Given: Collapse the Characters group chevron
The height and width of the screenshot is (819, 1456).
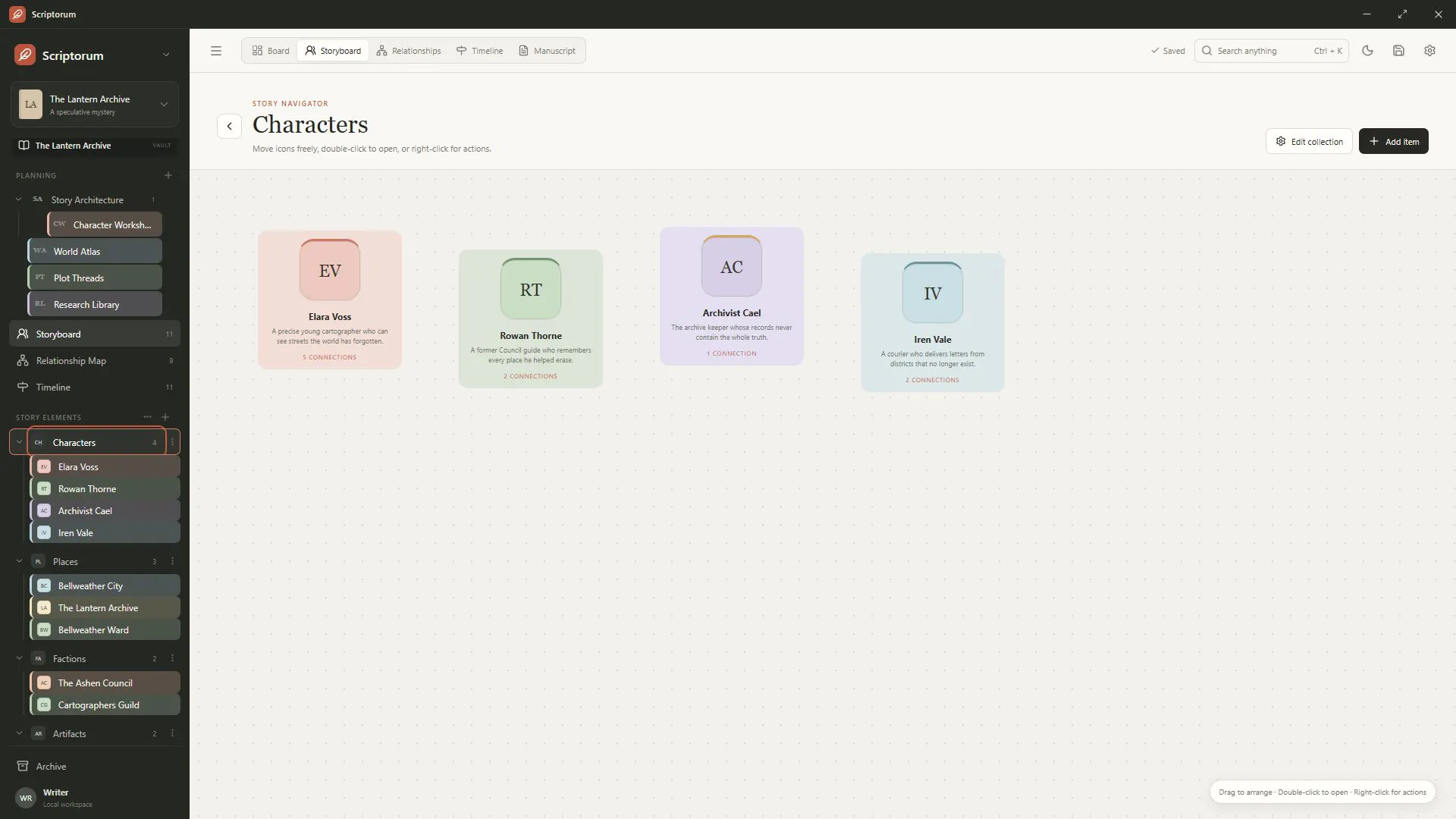Looking at the screenshot, I should (19, 442).
